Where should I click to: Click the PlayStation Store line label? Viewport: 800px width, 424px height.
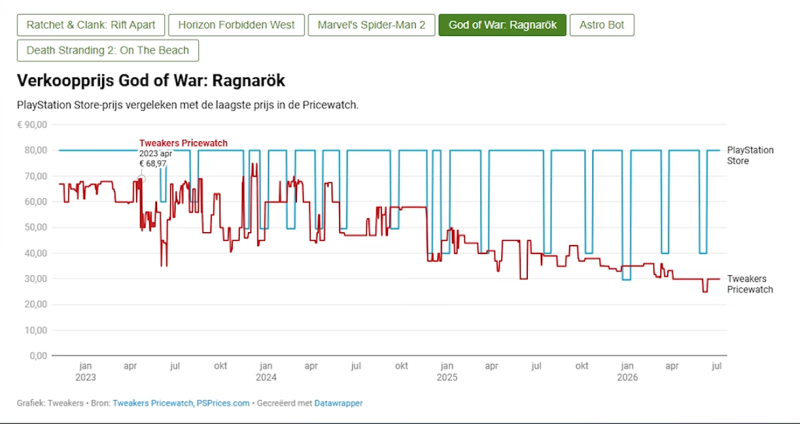pyautogui.click(x=750, y=156)
